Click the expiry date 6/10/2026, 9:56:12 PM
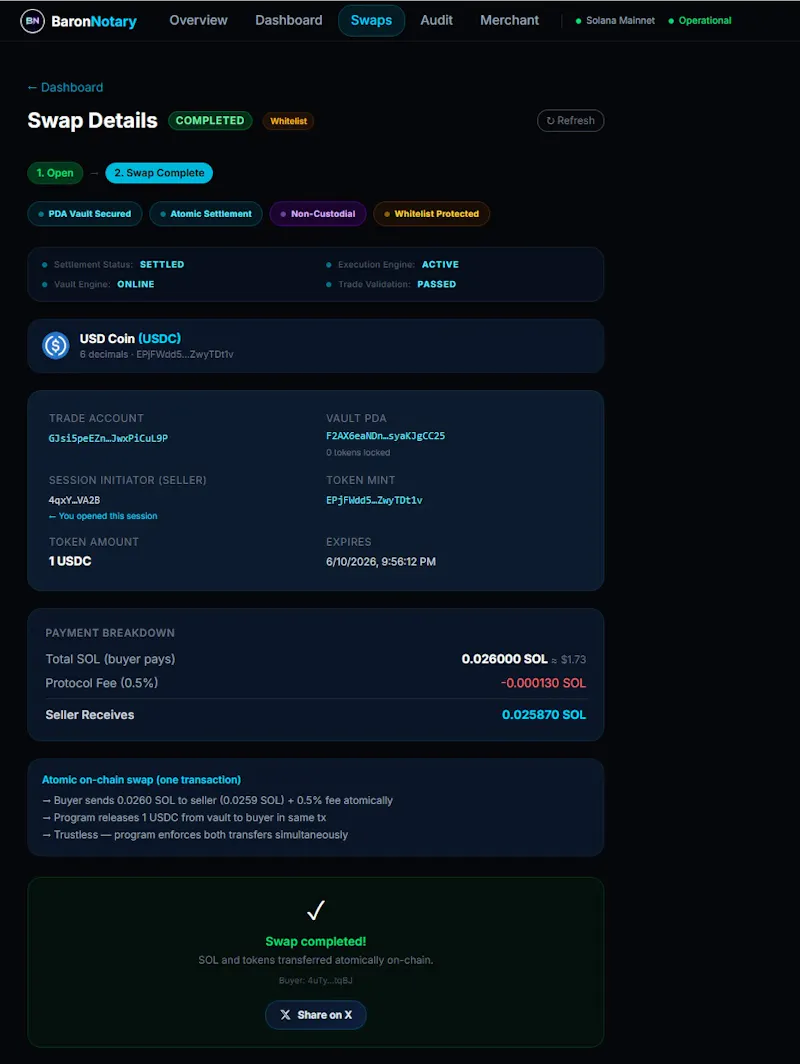The width and height of the screenshot is (800, 1064). pyautogui.click(x=381, y=562)
